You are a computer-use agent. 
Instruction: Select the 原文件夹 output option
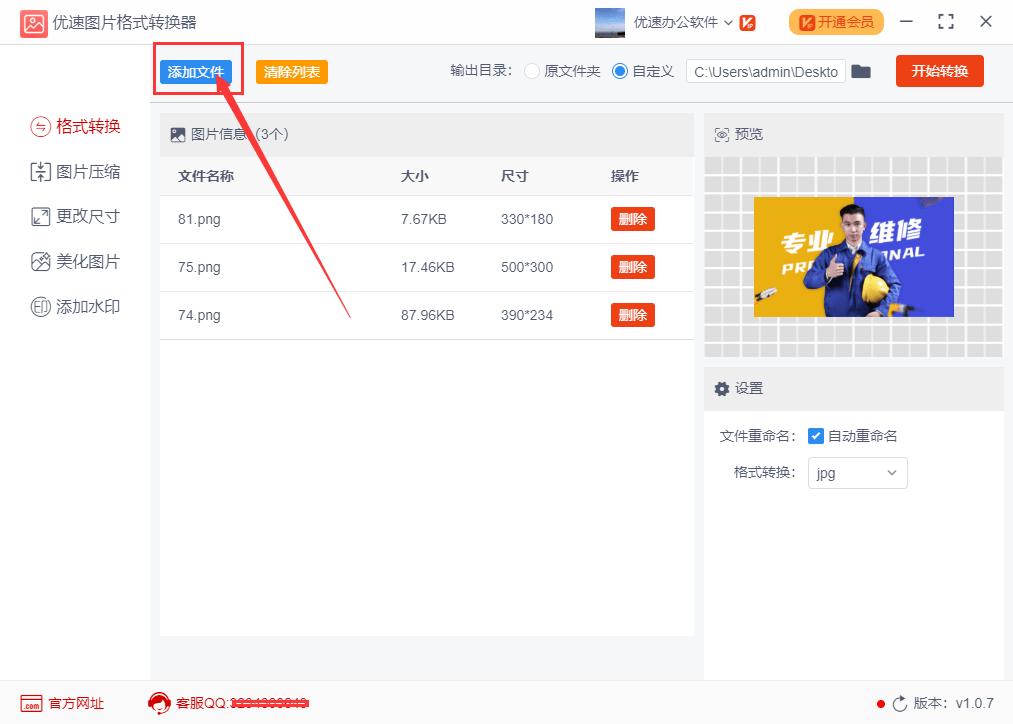tap(531, 71)
